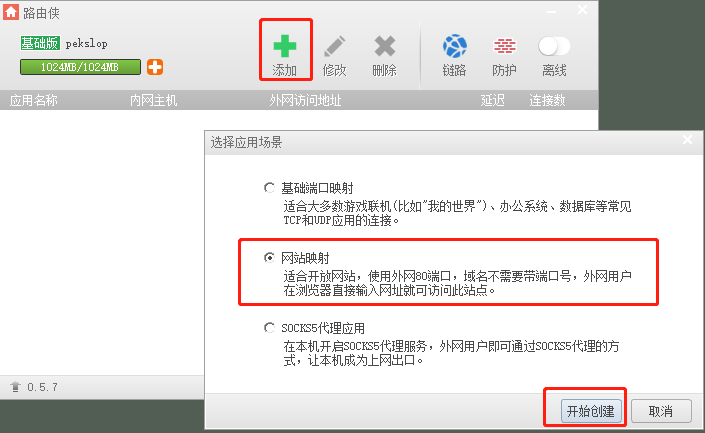
Task: Click the 1024MB traffic progress bar
Action: click(80, 67)
